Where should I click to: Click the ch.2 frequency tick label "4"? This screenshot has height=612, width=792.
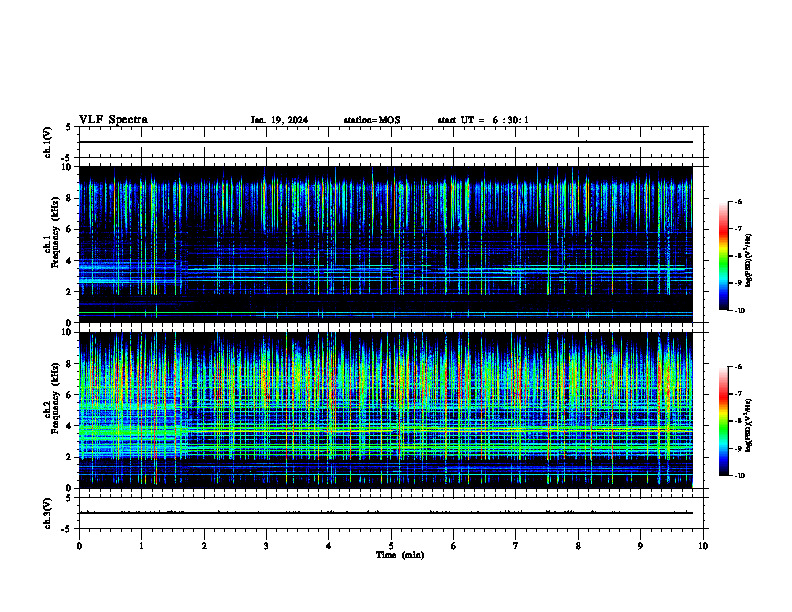69,426
